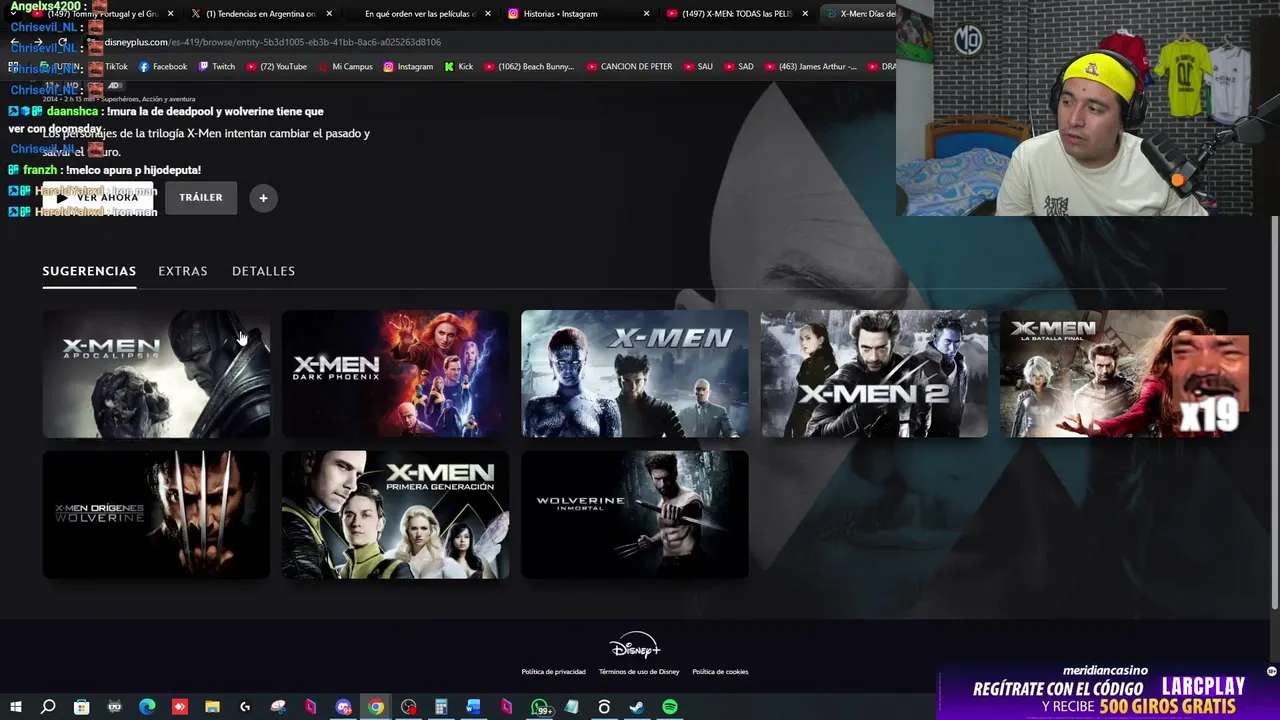Viewport: 1280px width, 720px height.
Task: Open the Facebook bookmark
Action: point(163,67)
